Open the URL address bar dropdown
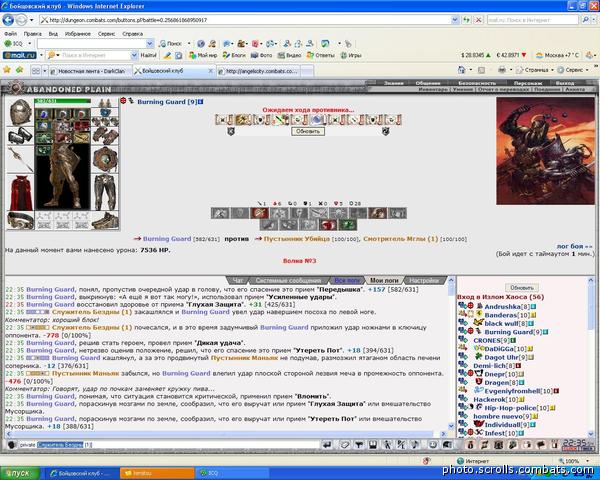The height and width of the screenshot is (480, 600). [455, 20]
